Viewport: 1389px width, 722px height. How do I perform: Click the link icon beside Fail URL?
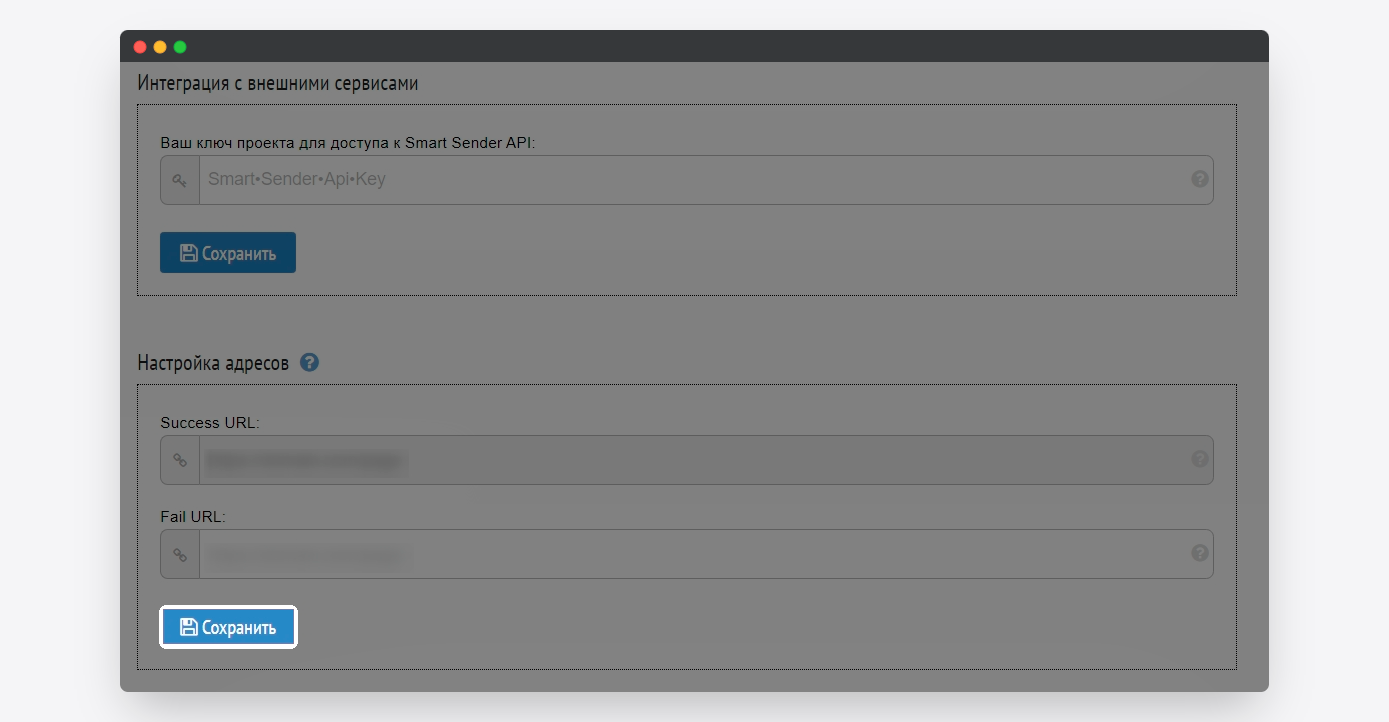[x=180, y=554]
